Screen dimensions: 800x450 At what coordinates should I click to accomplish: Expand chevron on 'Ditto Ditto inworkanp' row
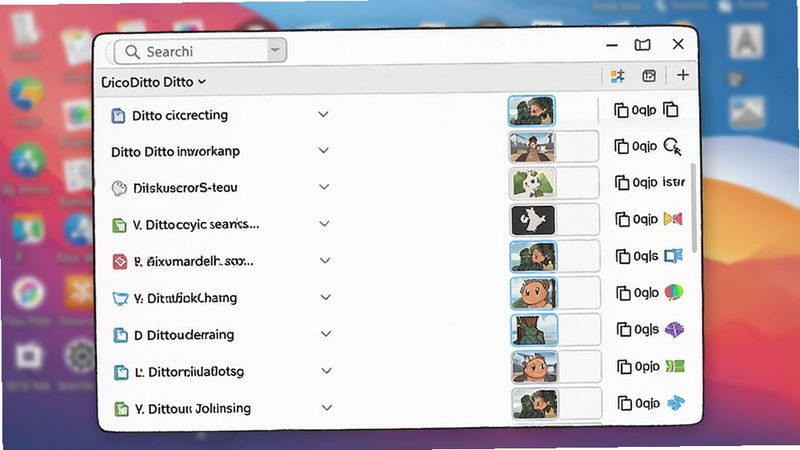[x=323, y=151]
